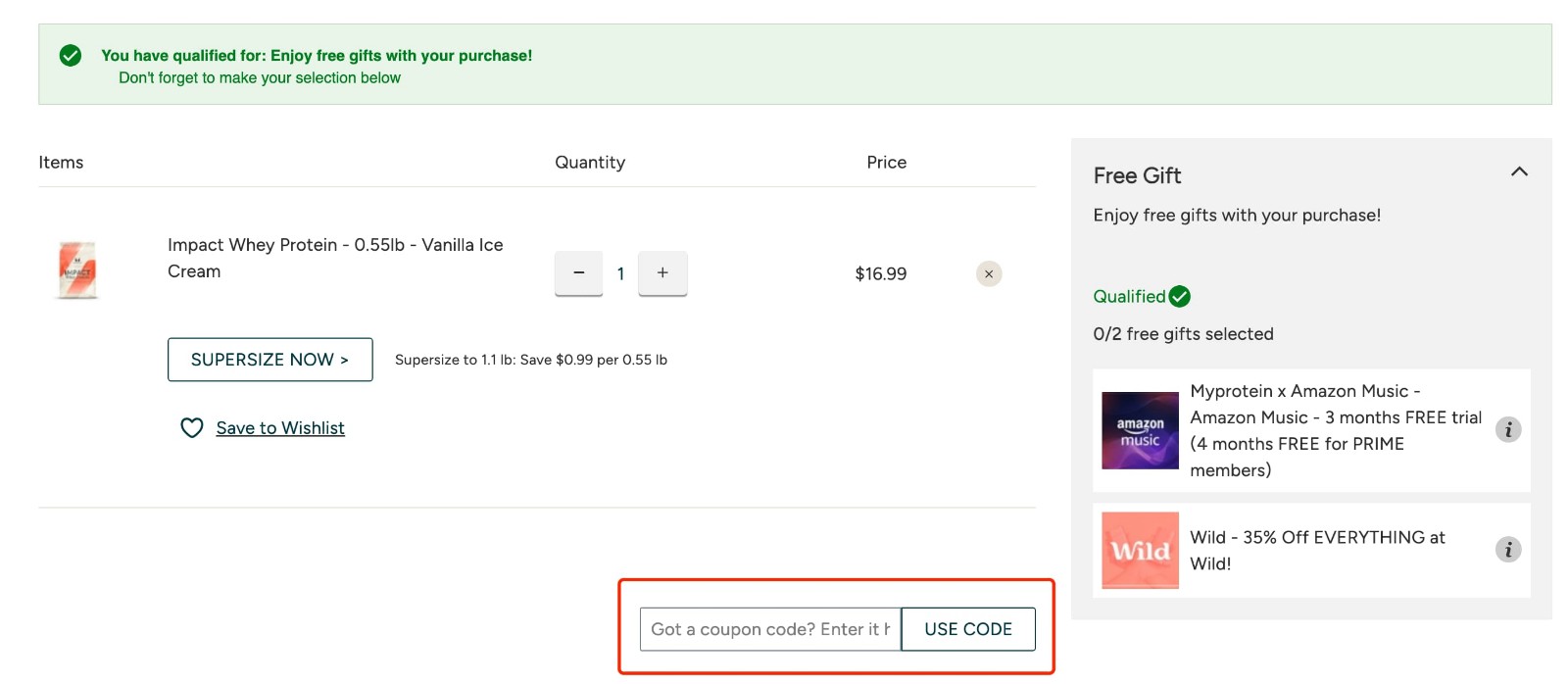1568x684 pixels.
Task: Click the heart icon next to Save to Wishlist
Action: click(x=192, y=427)
